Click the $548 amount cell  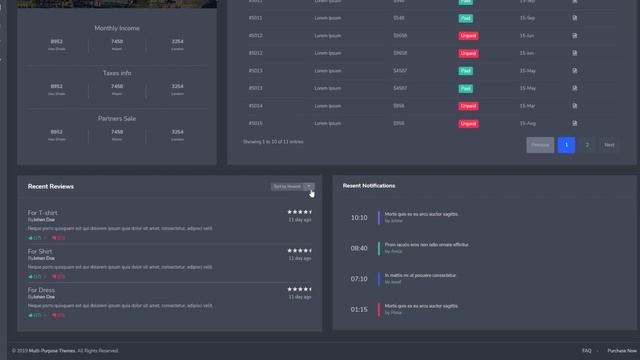pyautogui.click(x=399, y=18)
